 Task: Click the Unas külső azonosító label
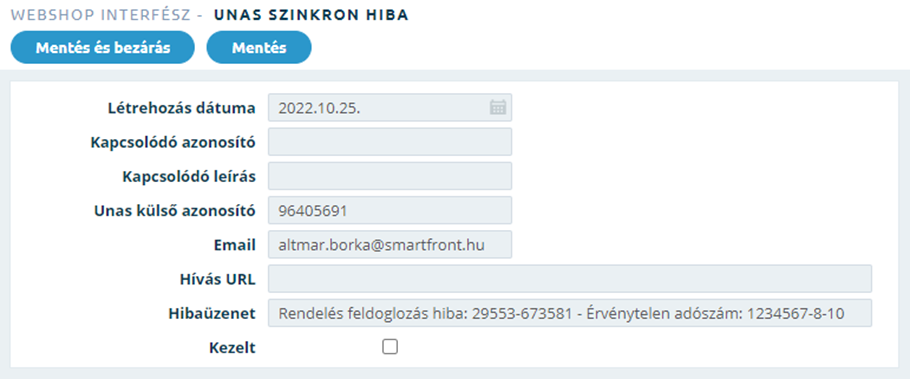(175, 211)
